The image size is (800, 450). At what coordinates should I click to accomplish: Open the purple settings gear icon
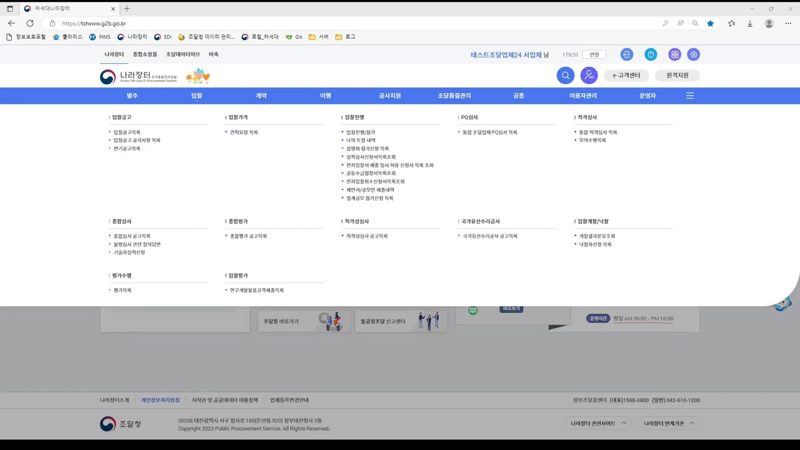(x=693, y=55)
